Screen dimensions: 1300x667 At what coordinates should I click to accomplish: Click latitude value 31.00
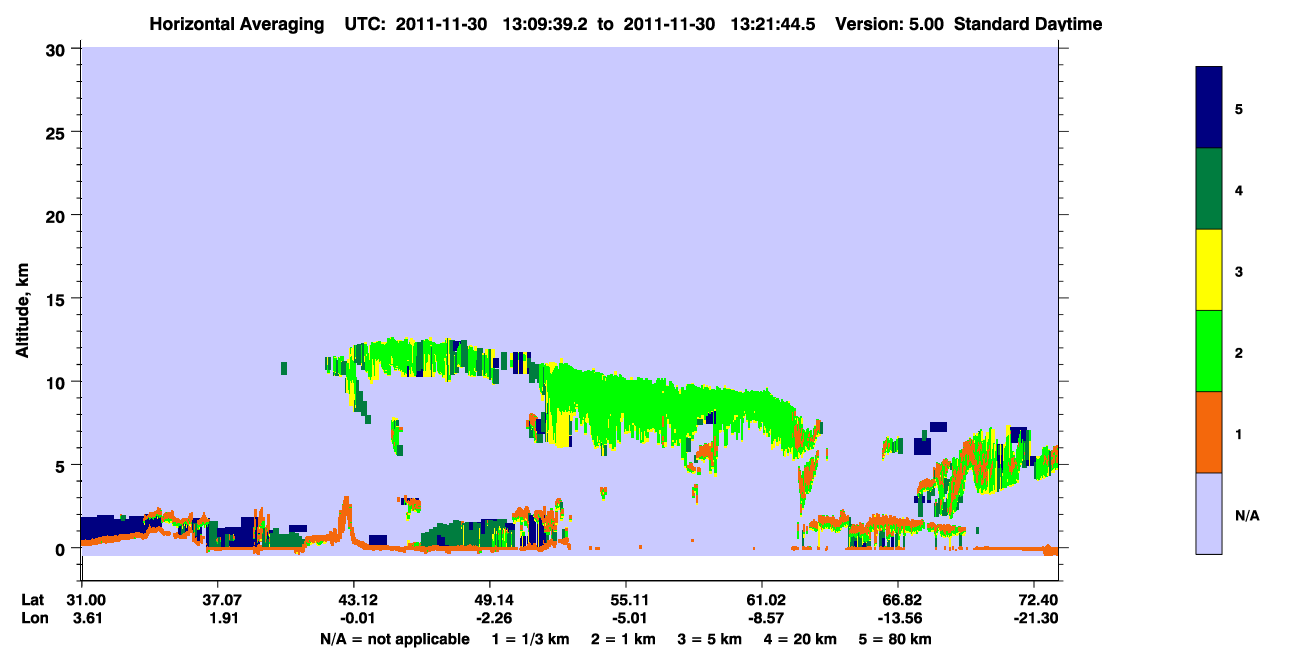coord(86,600)
